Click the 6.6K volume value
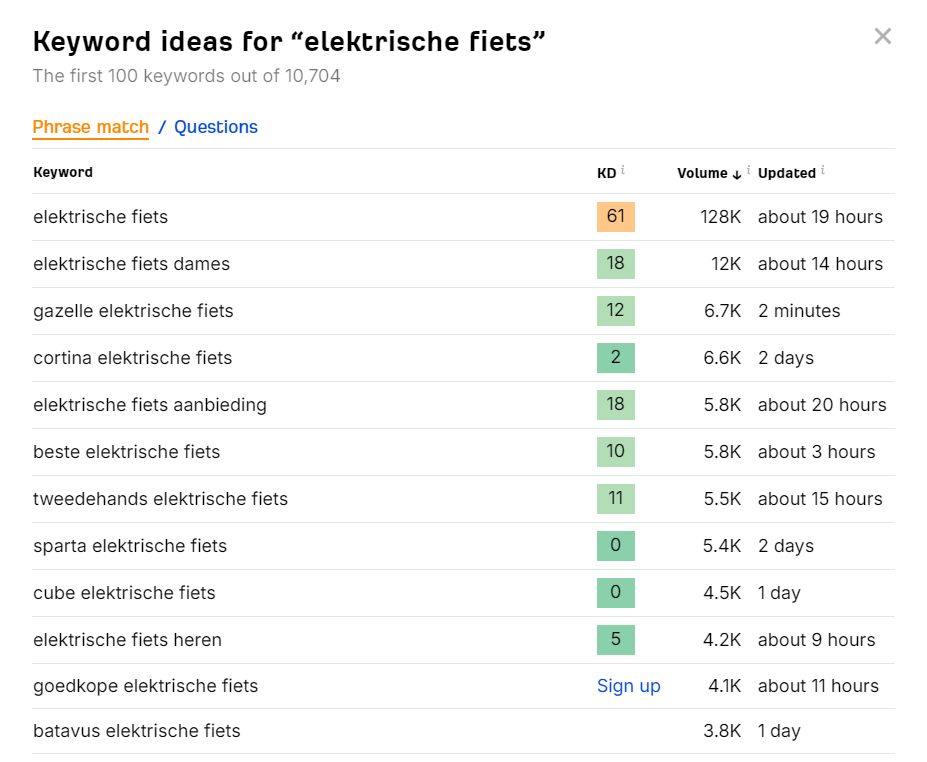927x762 pixels. click(722, 358)
